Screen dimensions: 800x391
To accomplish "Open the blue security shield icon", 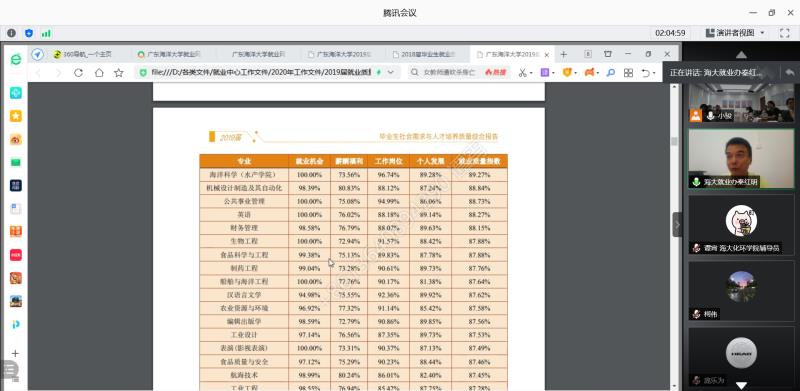I will click(x=29, y=33).
